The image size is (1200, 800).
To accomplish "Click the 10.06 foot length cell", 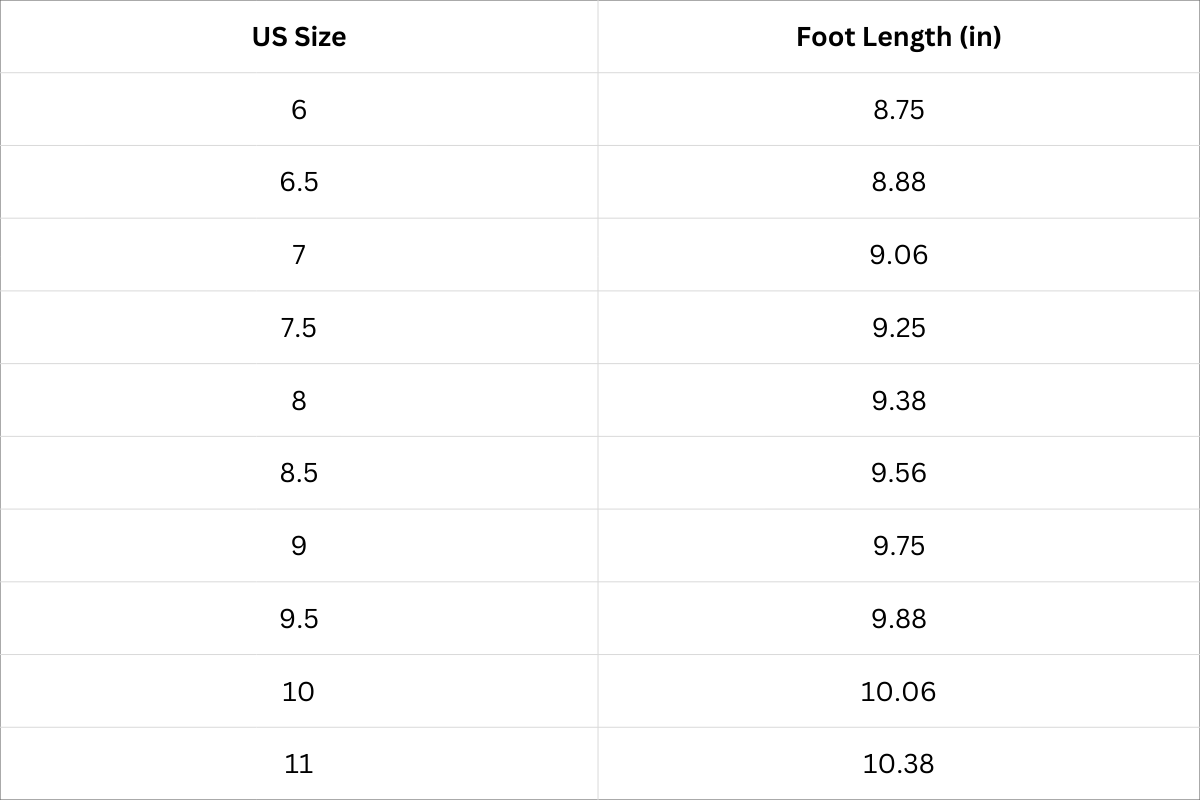I will [x=898, y=691].
